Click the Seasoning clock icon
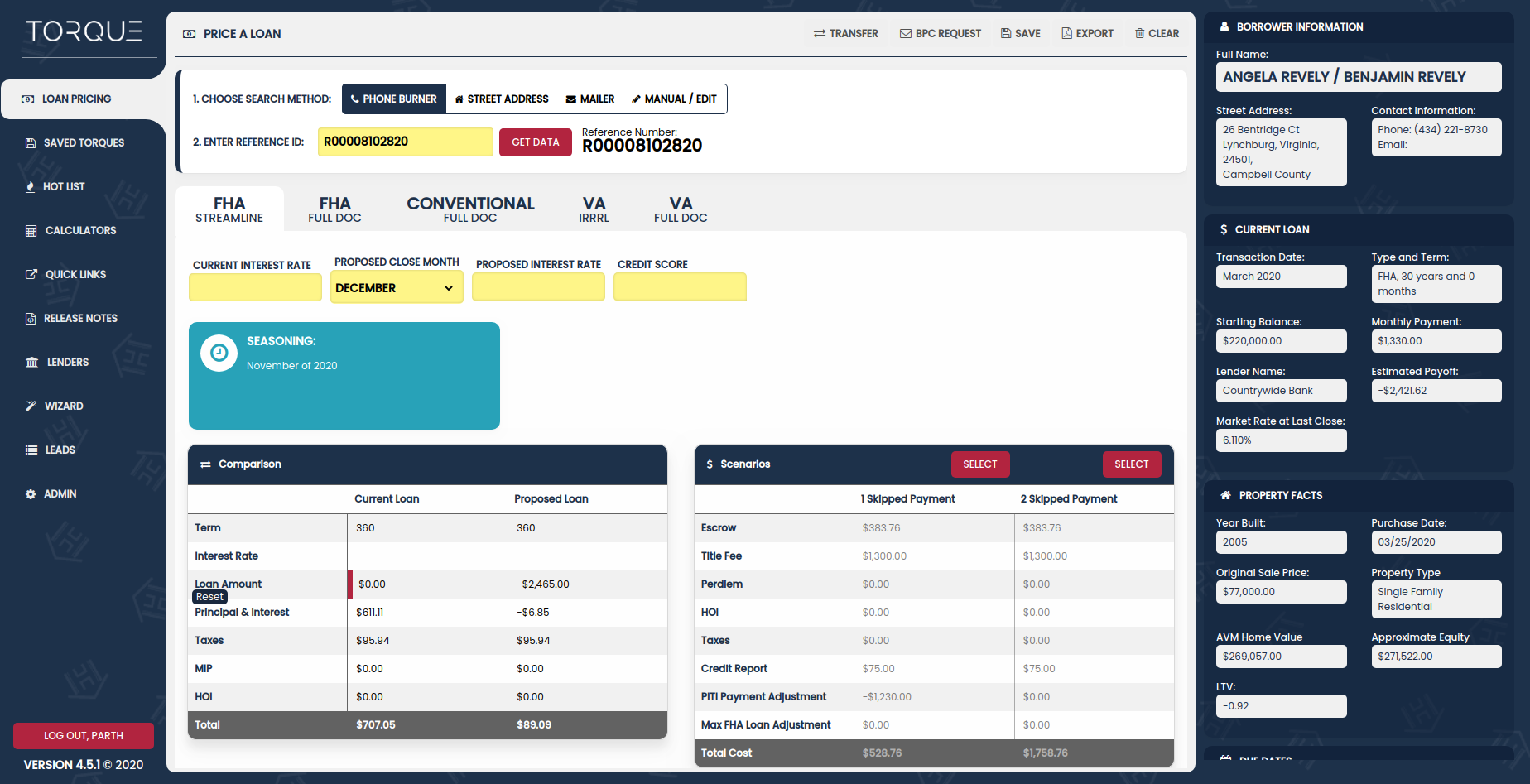This screenshot has height=784, width=1530. pos(219,354)
